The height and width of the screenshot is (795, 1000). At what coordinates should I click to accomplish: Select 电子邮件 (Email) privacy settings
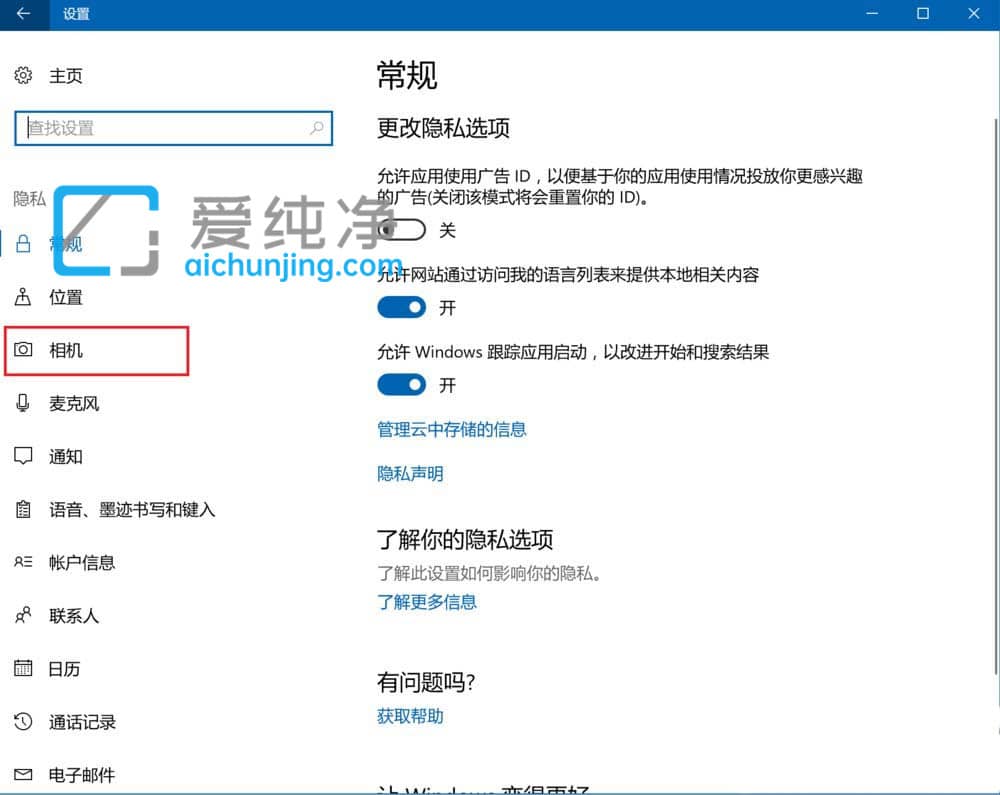[x=82, y=774]
